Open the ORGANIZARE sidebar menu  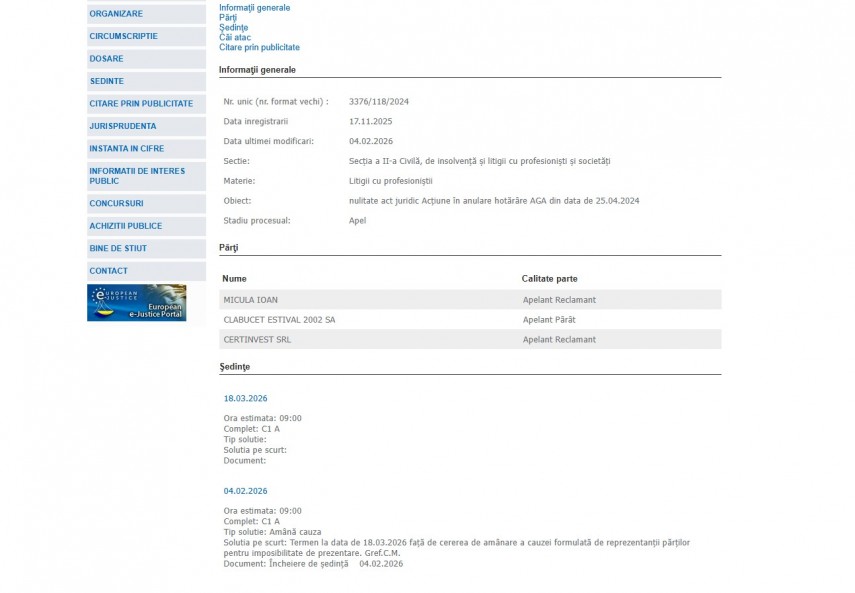pyautogui.click(x=116, y=14)
